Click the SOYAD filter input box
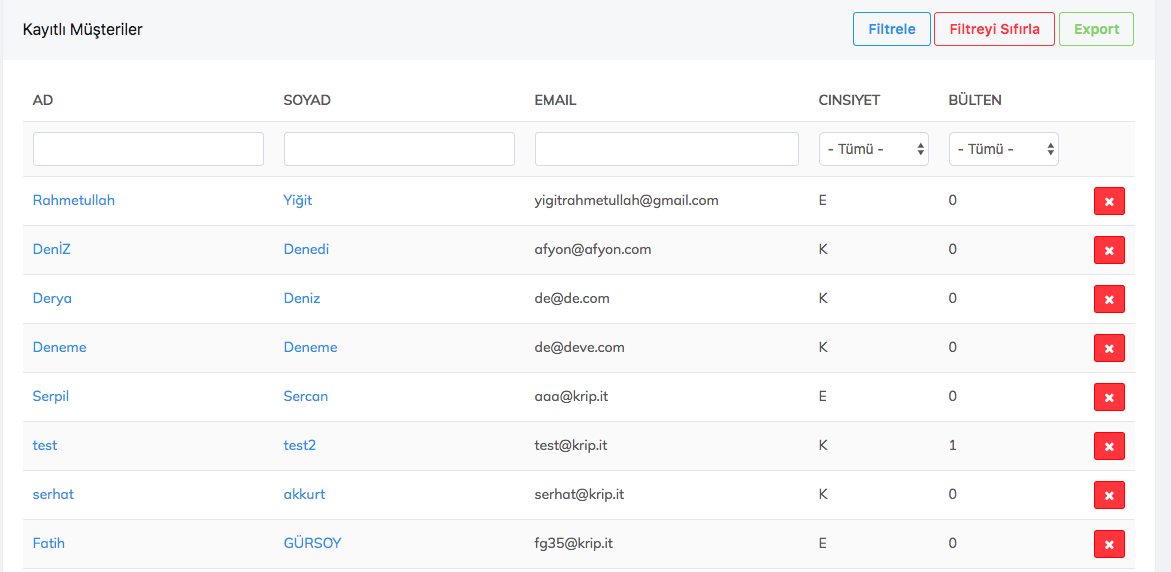Screen dimensions: 1171x572 [399, 149]
